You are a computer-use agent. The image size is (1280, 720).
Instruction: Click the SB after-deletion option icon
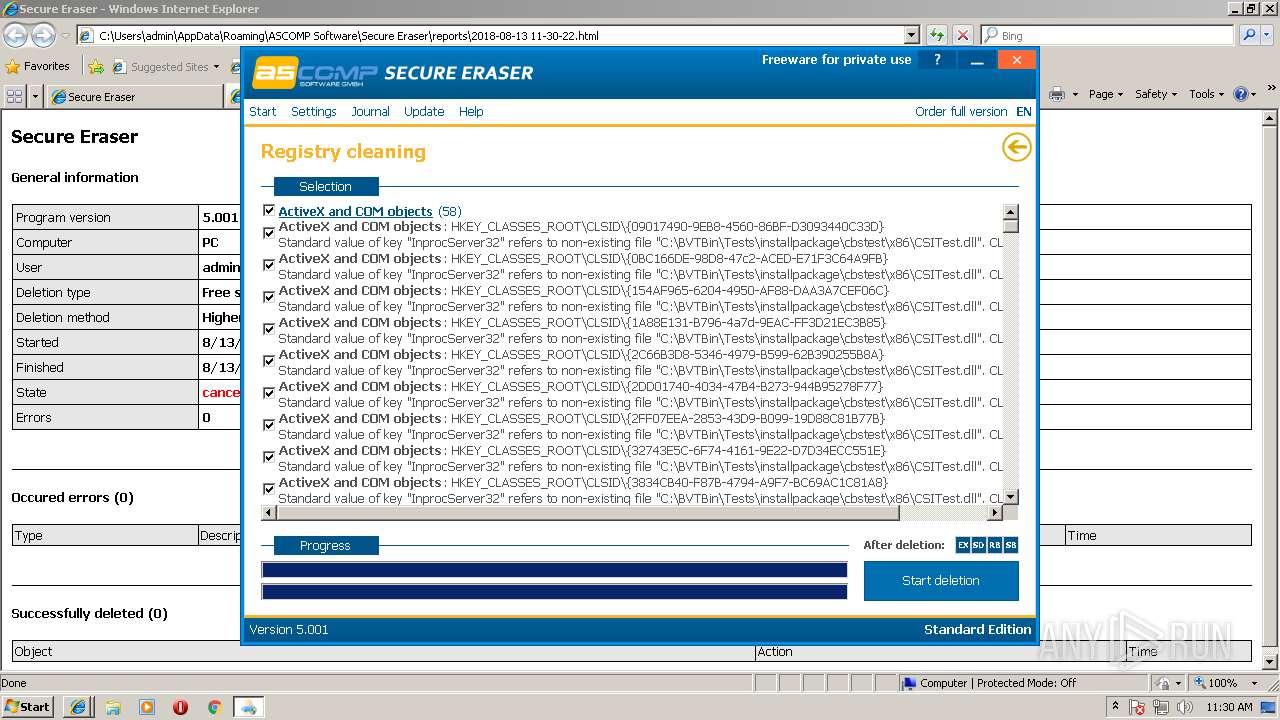coord(1011,545)
